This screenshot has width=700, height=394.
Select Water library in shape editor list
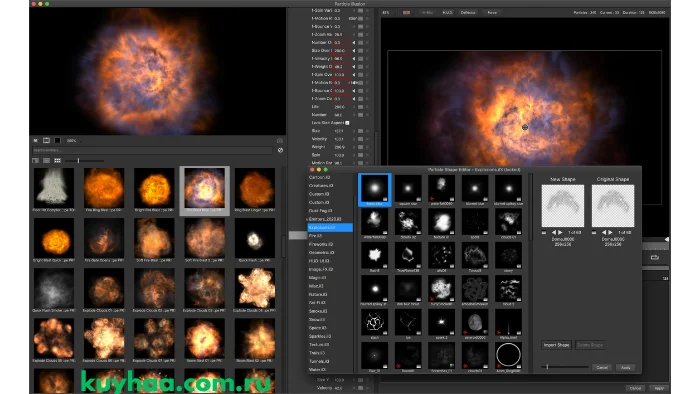[317, 370]
